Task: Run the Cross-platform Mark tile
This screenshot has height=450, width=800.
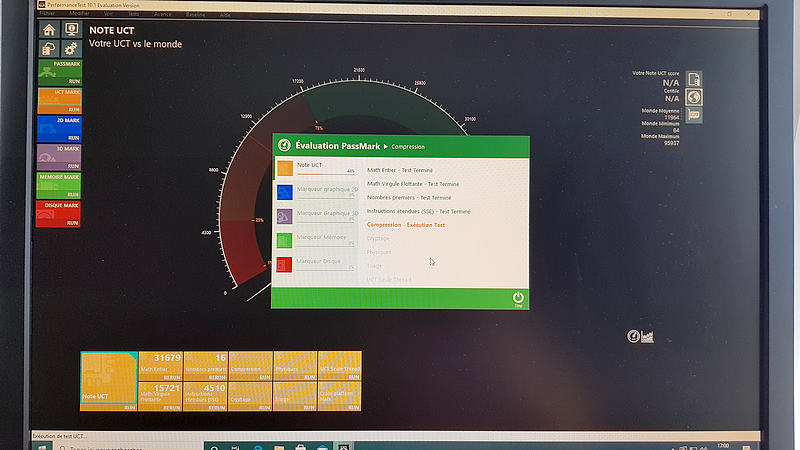Action: pos(354,408)
